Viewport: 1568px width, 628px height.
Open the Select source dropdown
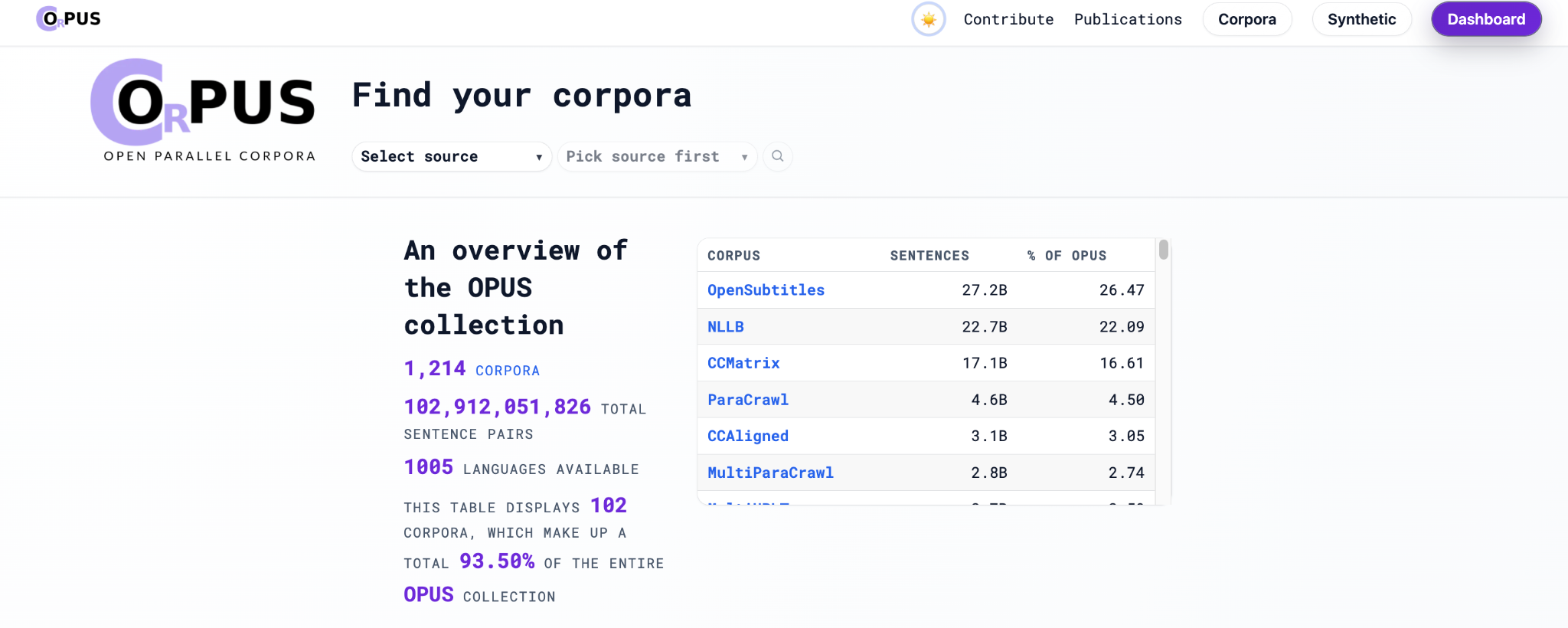[x=451, y=156]
